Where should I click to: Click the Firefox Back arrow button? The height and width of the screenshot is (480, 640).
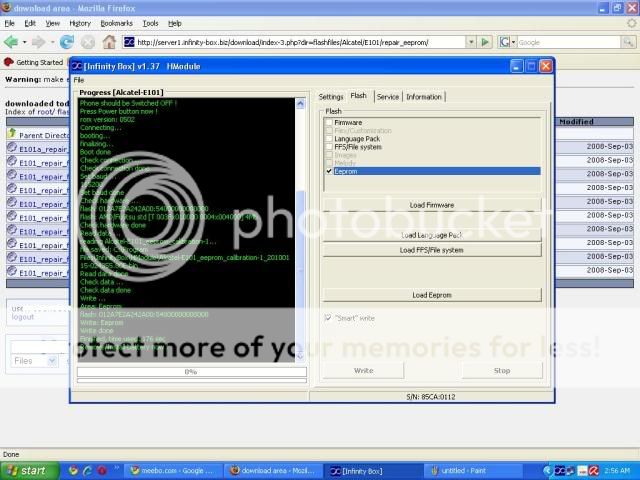coord(11,42)
